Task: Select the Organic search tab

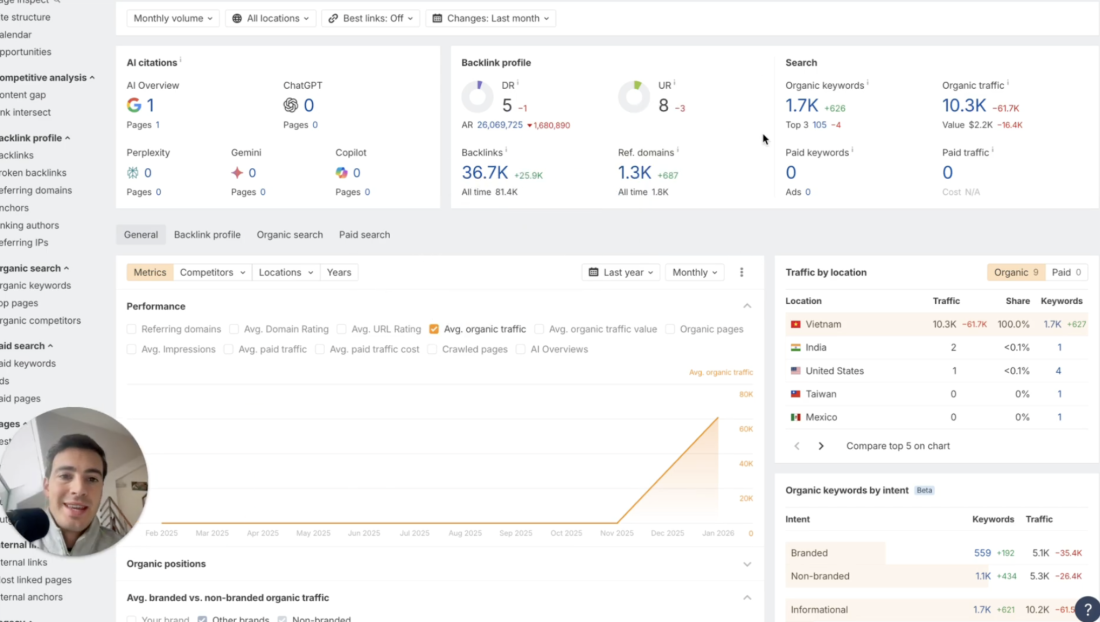Action: click(289, 234)
